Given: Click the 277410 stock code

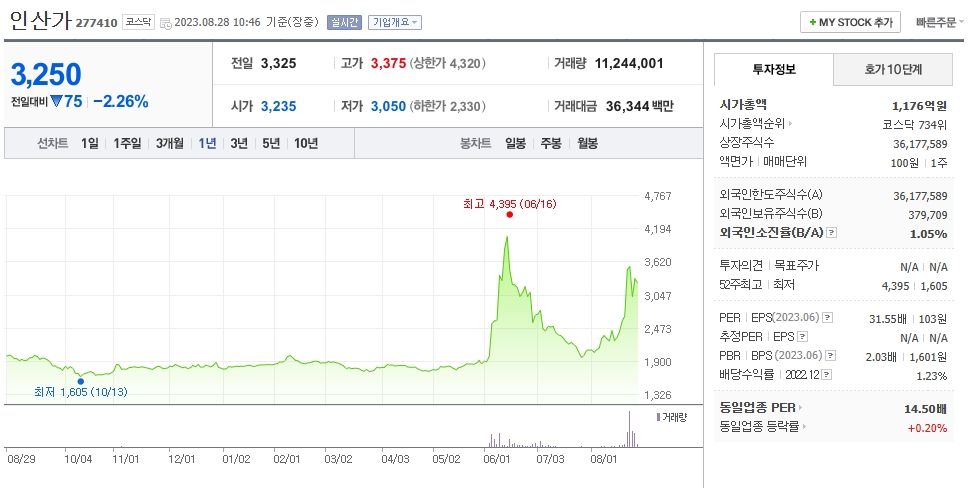Looking at the screenshot, I should [x=96, y=23].
